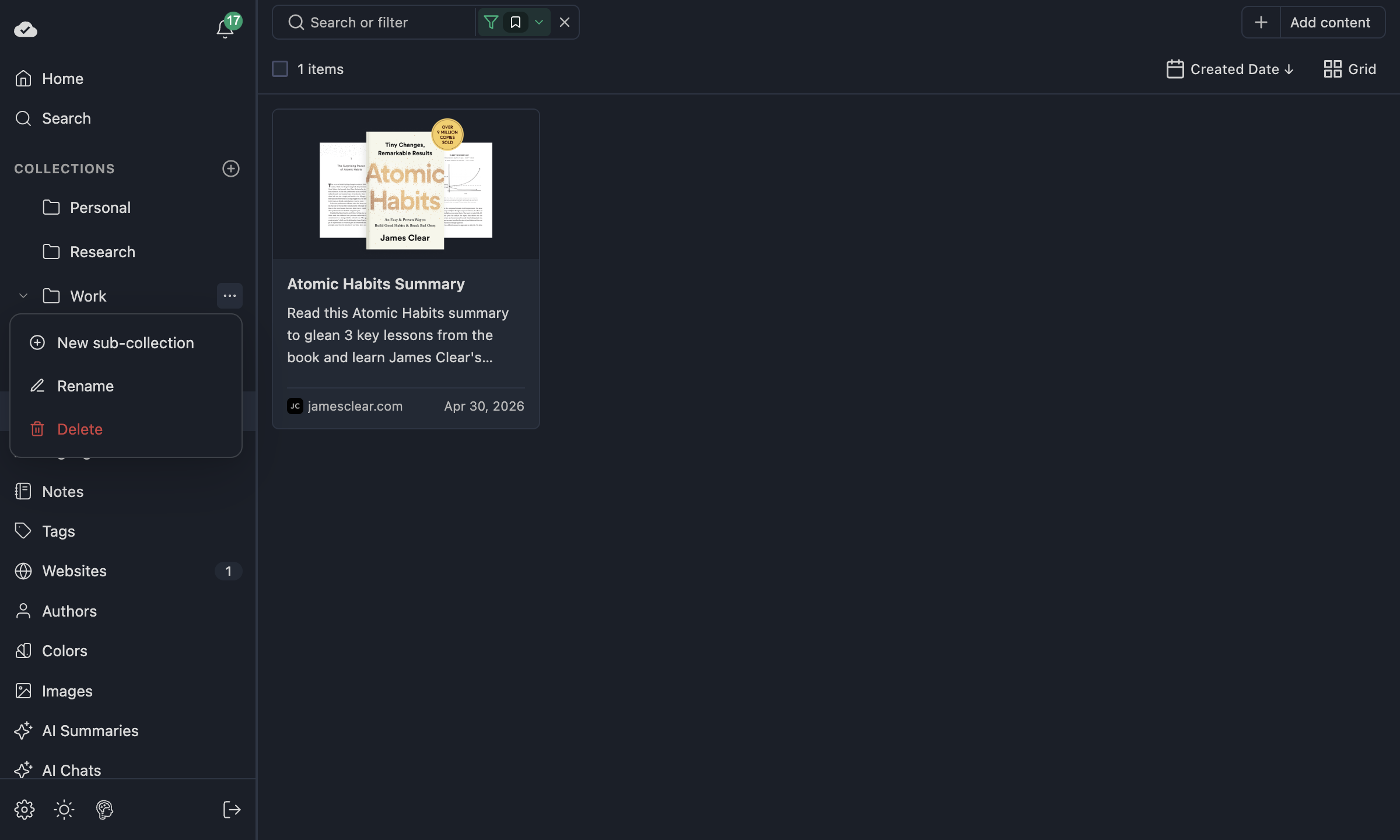Choose Rename from the context menu
The height and width of the screenshot is (840, 1400).
pos(126,386)
